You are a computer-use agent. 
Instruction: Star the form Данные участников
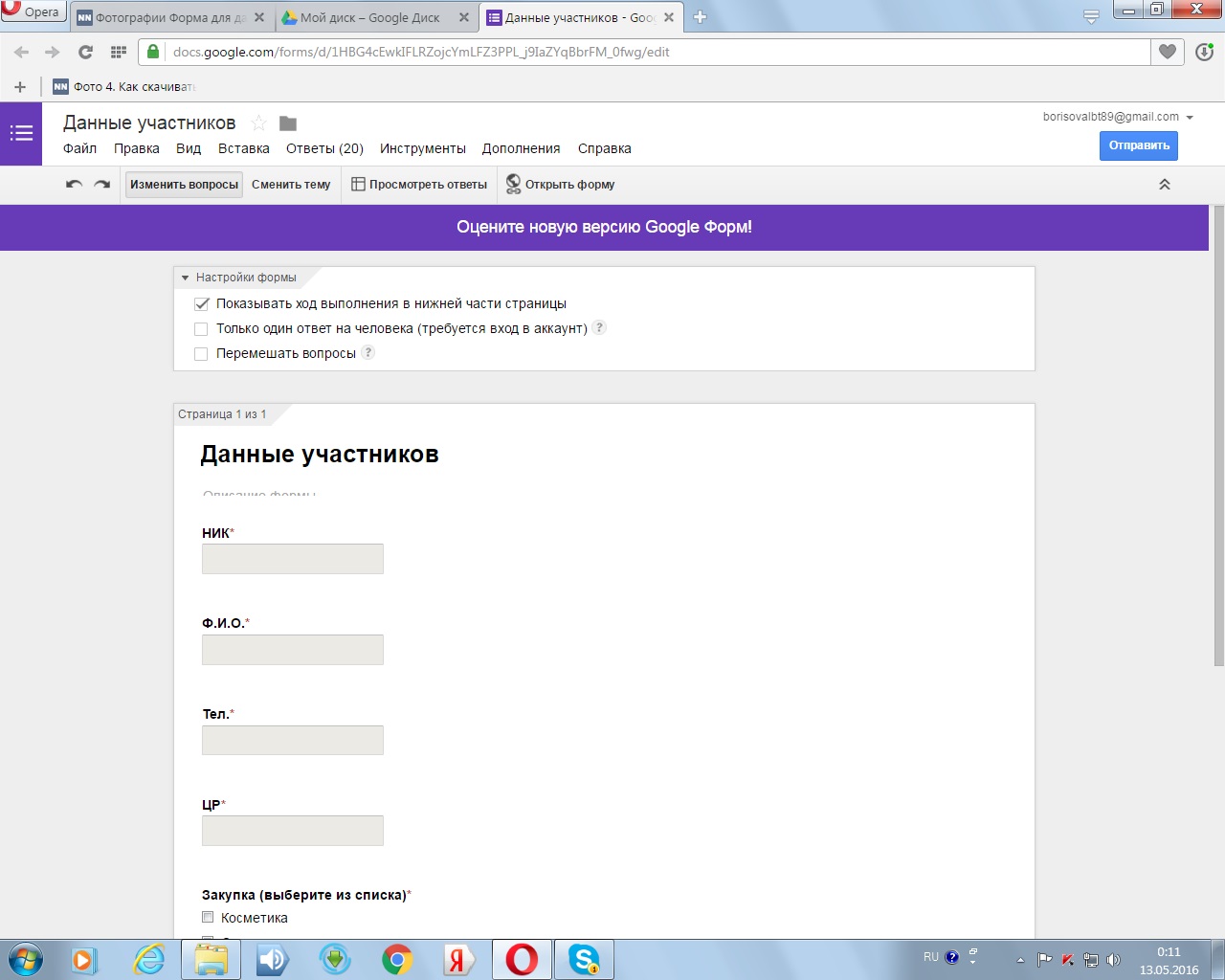(258, 123)
